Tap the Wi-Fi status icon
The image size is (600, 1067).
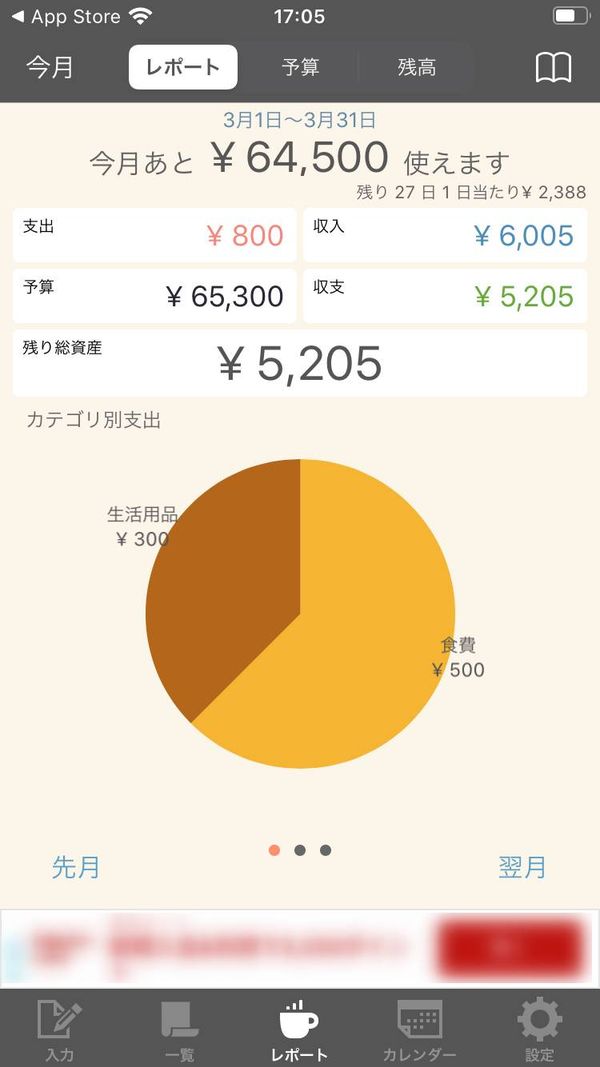pyautogui.click(x=141, y=16)
